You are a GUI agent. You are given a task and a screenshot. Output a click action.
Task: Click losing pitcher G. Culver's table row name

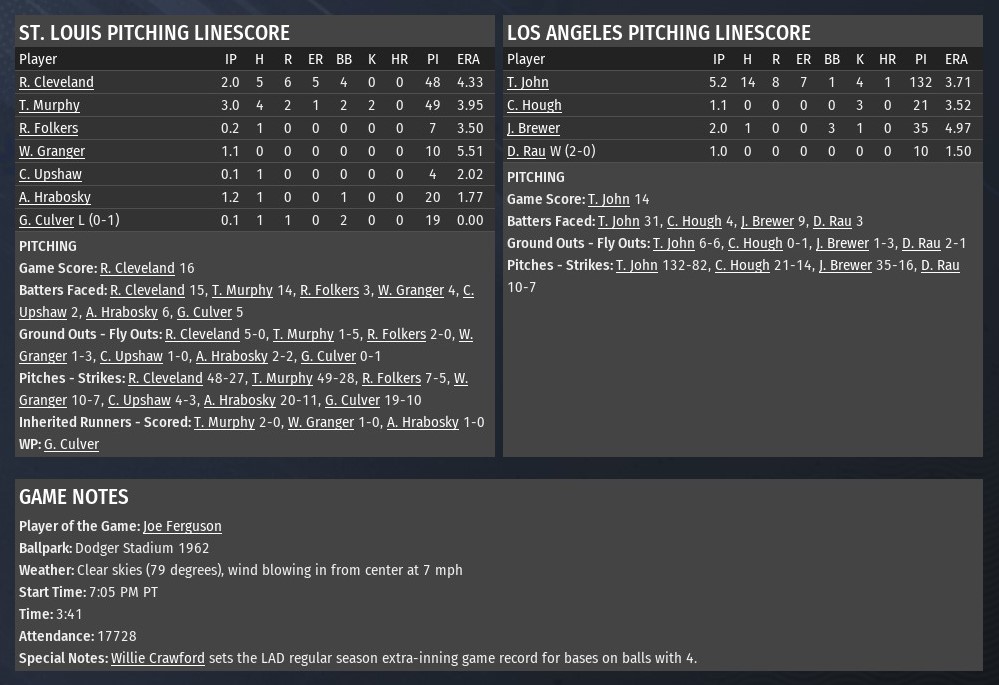[46, 220]
